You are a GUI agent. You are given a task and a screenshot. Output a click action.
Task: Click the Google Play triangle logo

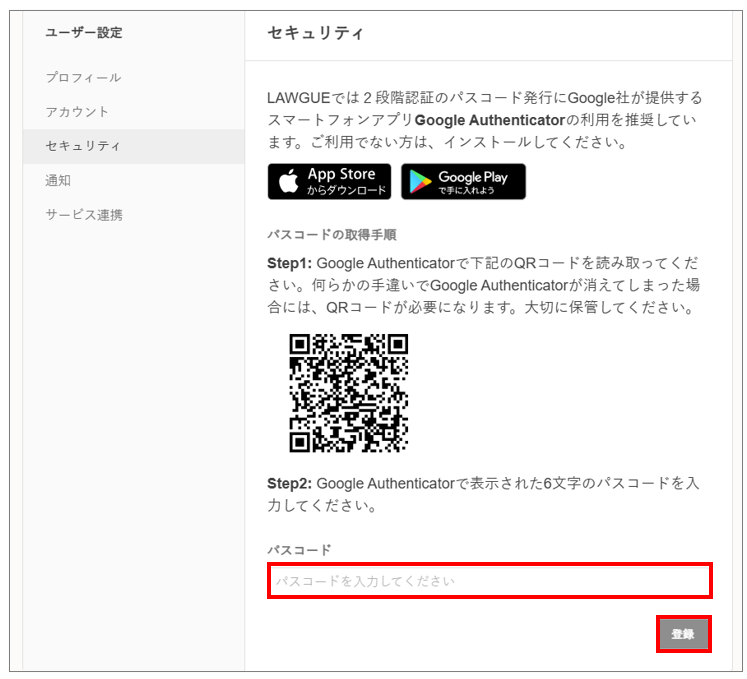pyautogui.click(x=420, y=182)
